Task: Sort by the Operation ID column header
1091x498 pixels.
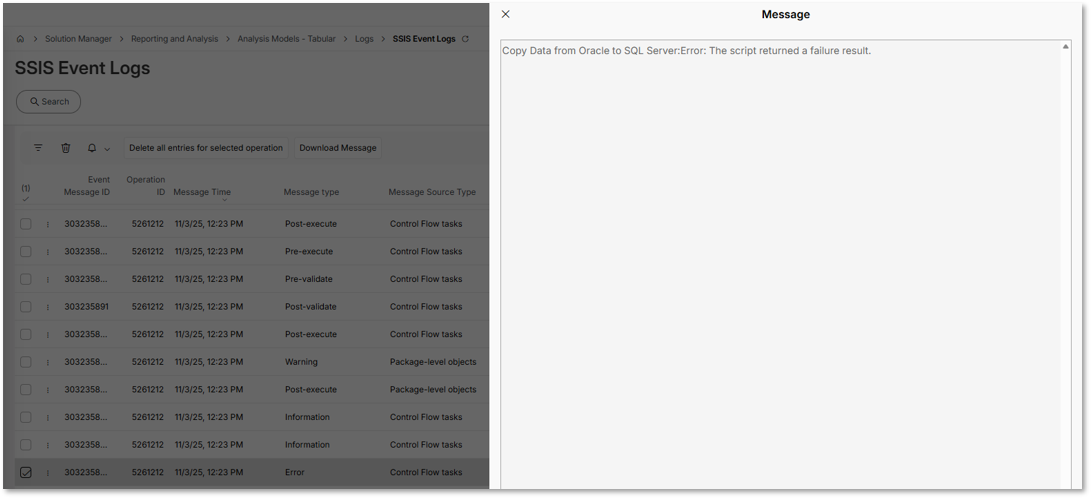Action: coord(146,186)
